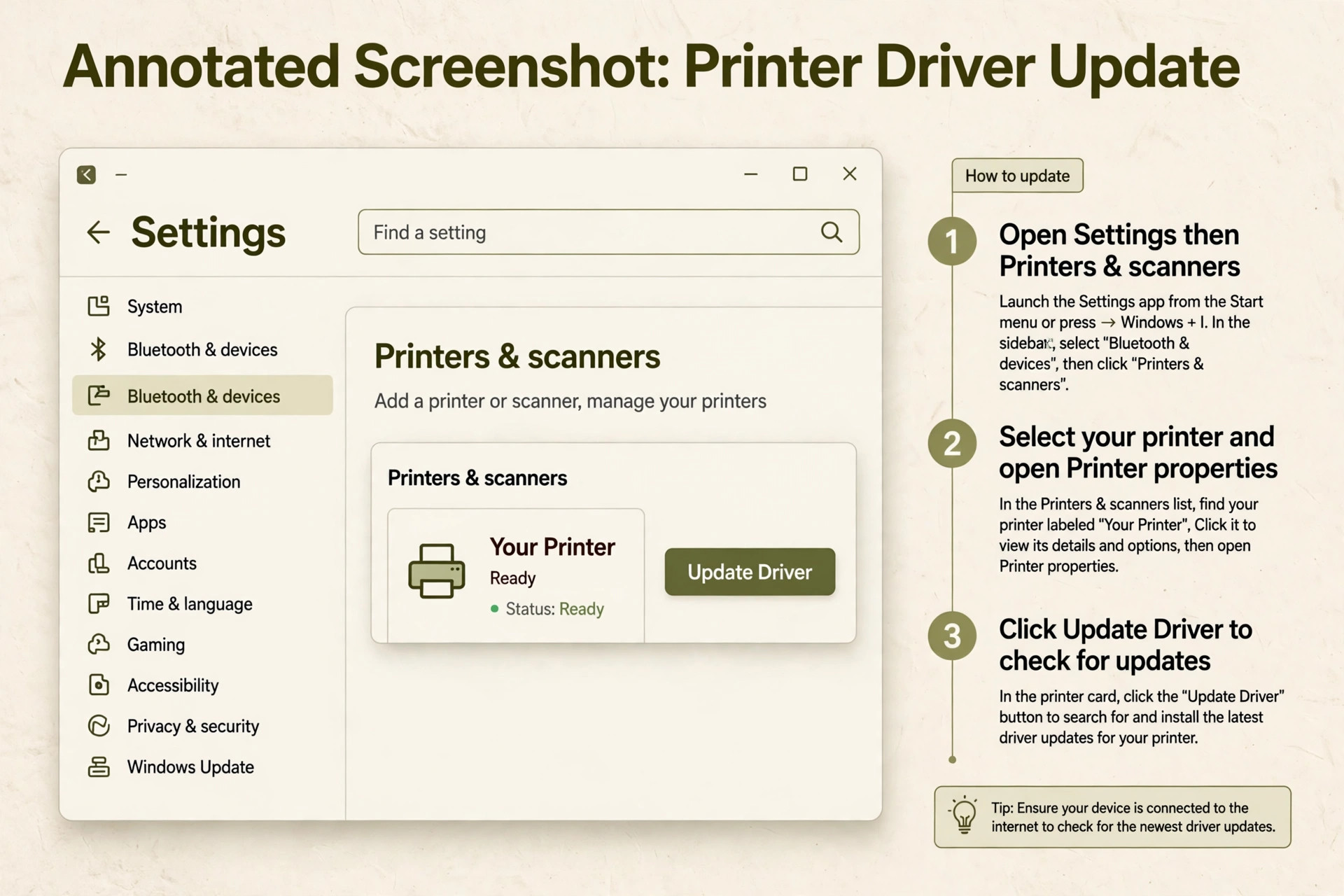
Task: Click the Status: Ready text
Action: pyautogui.click(x=554, y=609)
